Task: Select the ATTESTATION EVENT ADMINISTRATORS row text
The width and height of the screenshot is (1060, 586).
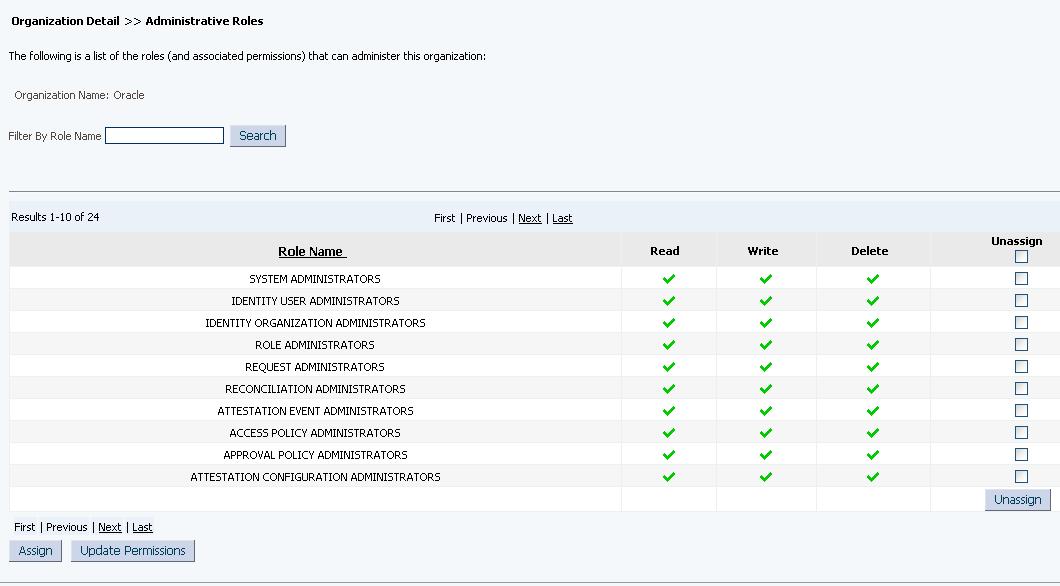Action: pos(315,411)
